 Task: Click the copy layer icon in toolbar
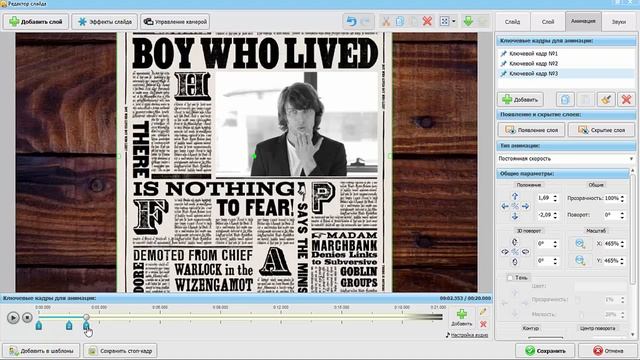tap(400, 21)
